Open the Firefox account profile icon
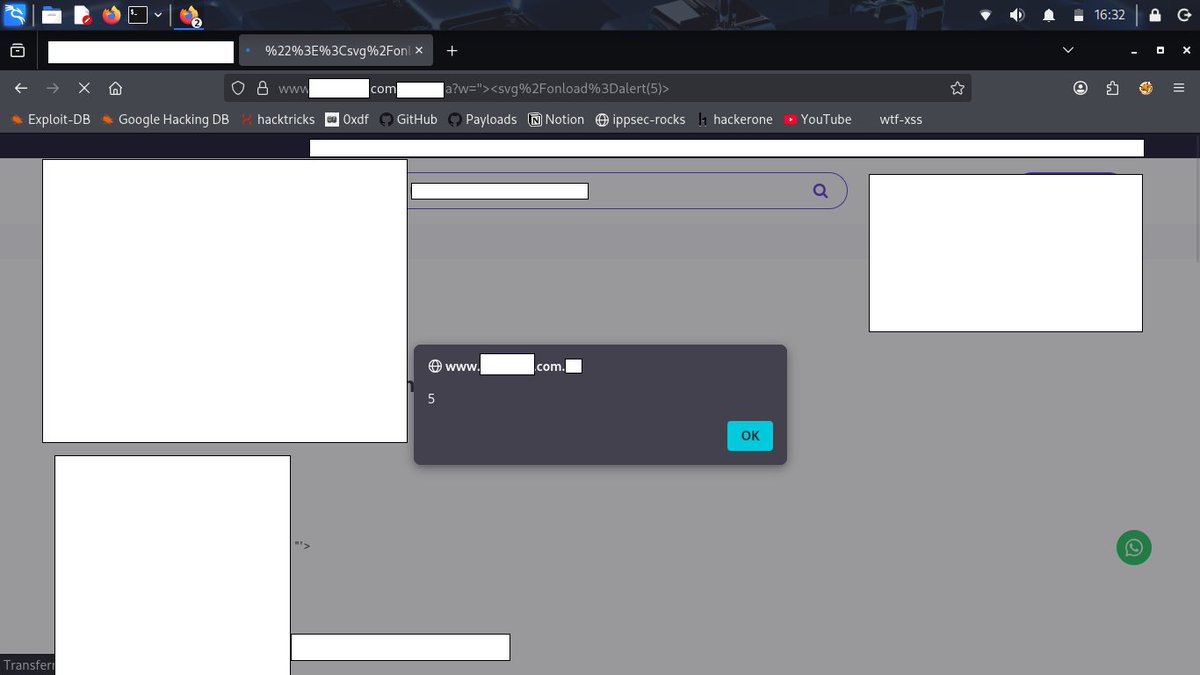1200x675 pixels. point(1080,88)
